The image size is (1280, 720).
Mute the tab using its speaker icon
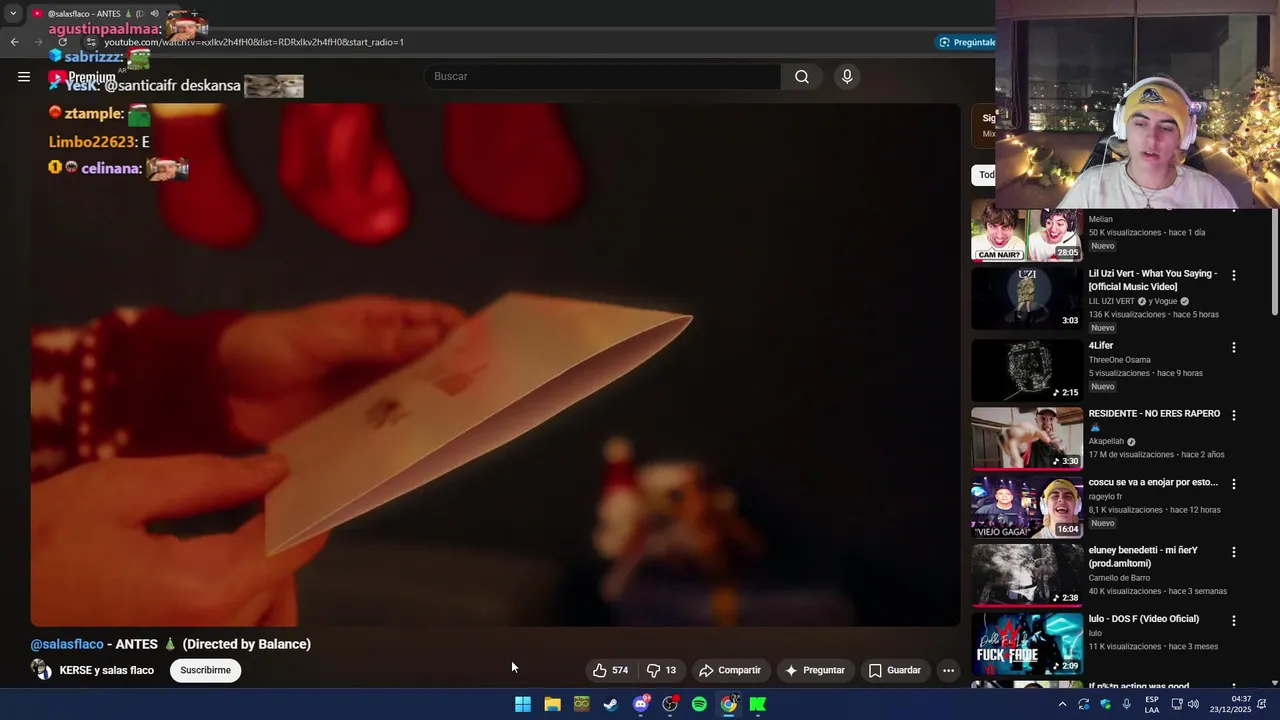click(x=154, y=14)
